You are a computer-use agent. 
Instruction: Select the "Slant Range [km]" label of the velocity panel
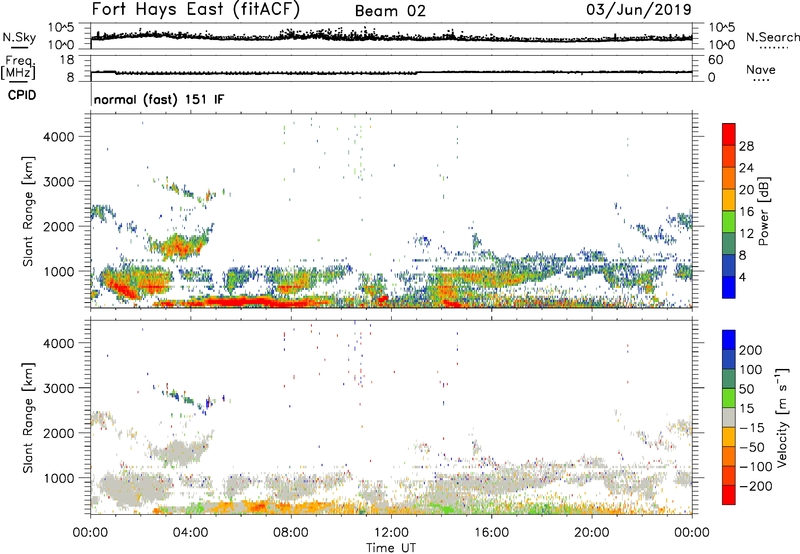(x=28, y=418)
